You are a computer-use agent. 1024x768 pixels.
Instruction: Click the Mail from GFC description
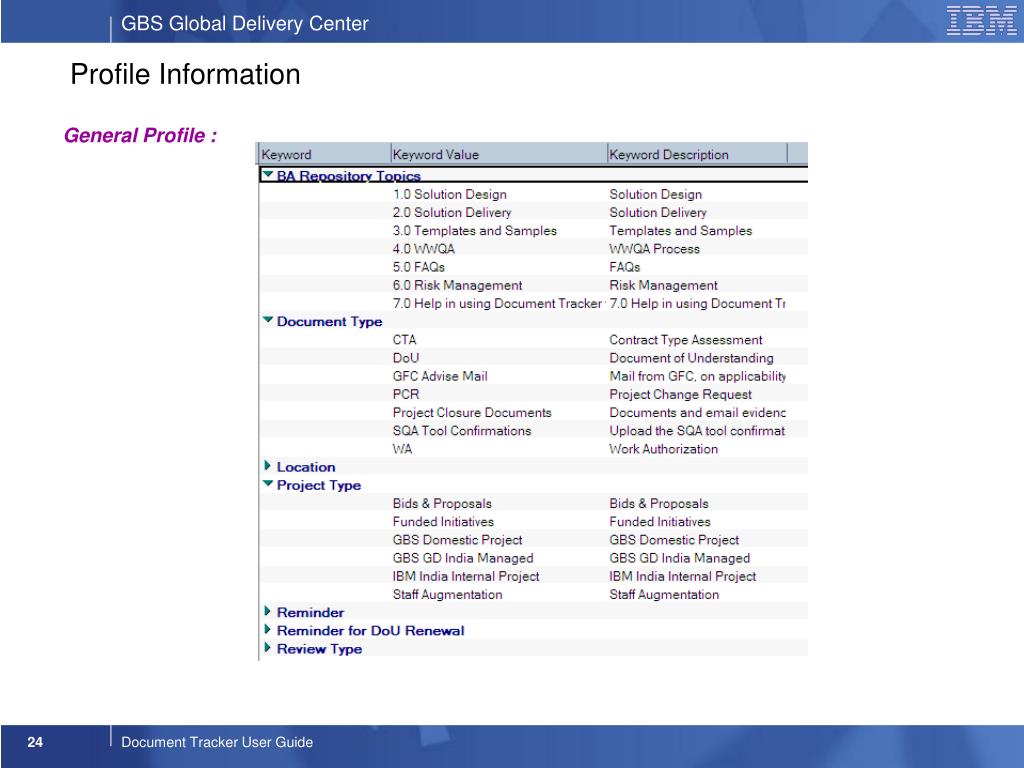pyautogui.click(x=697, y=376)
